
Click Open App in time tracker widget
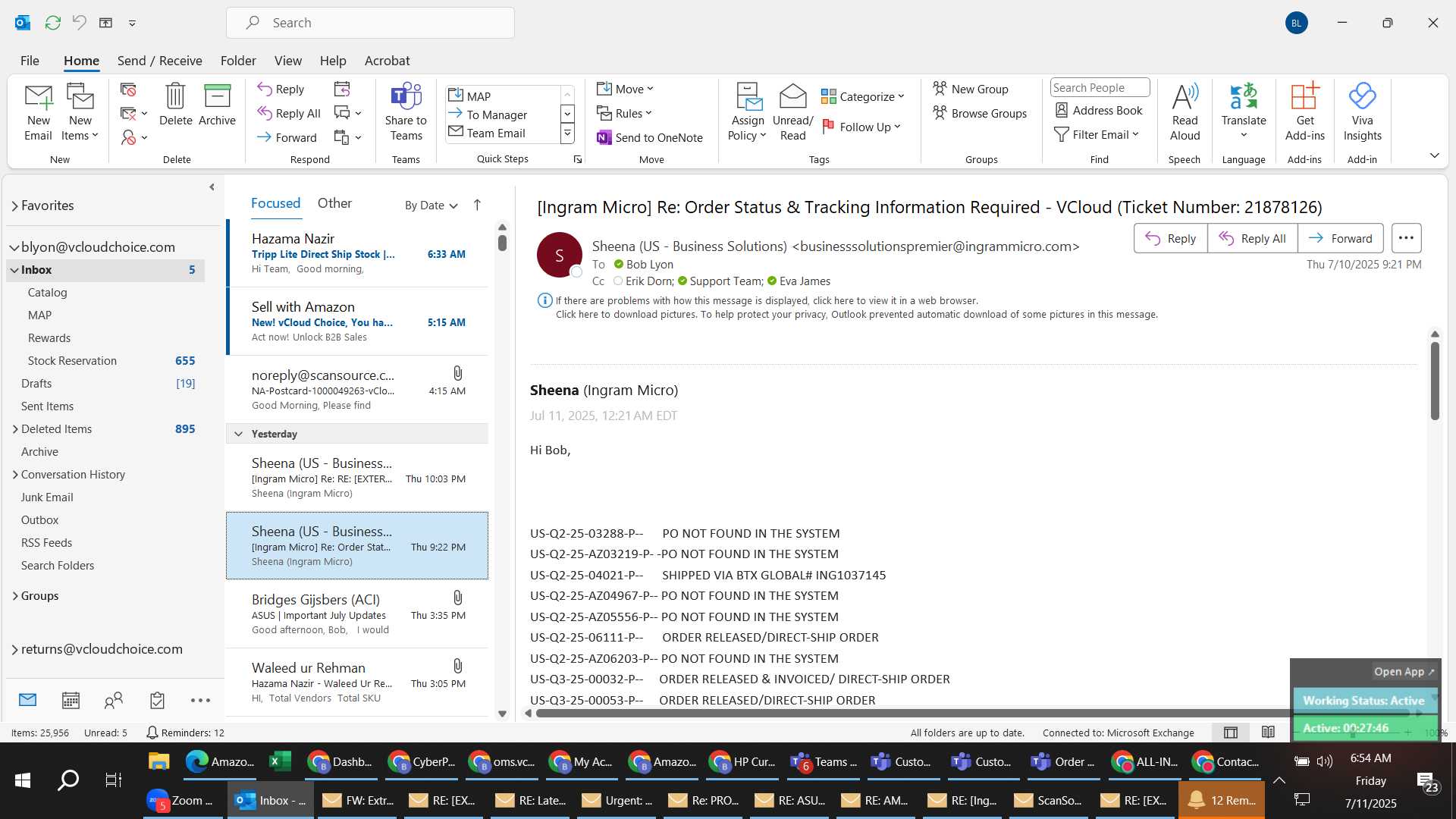pos(1404,672)
